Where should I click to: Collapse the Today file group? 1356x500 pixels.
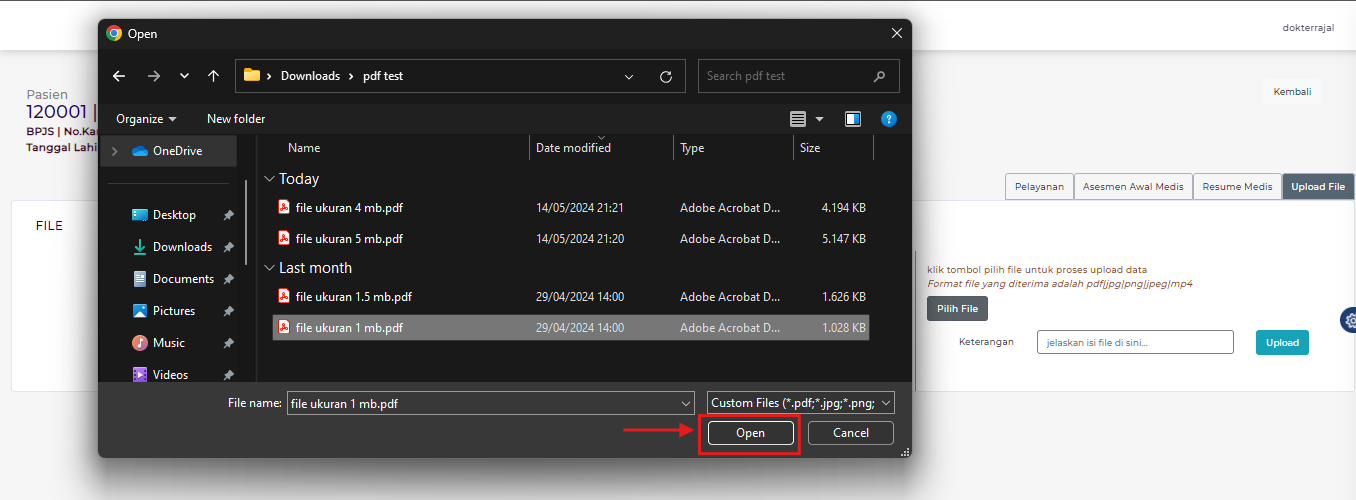(269, 179)
